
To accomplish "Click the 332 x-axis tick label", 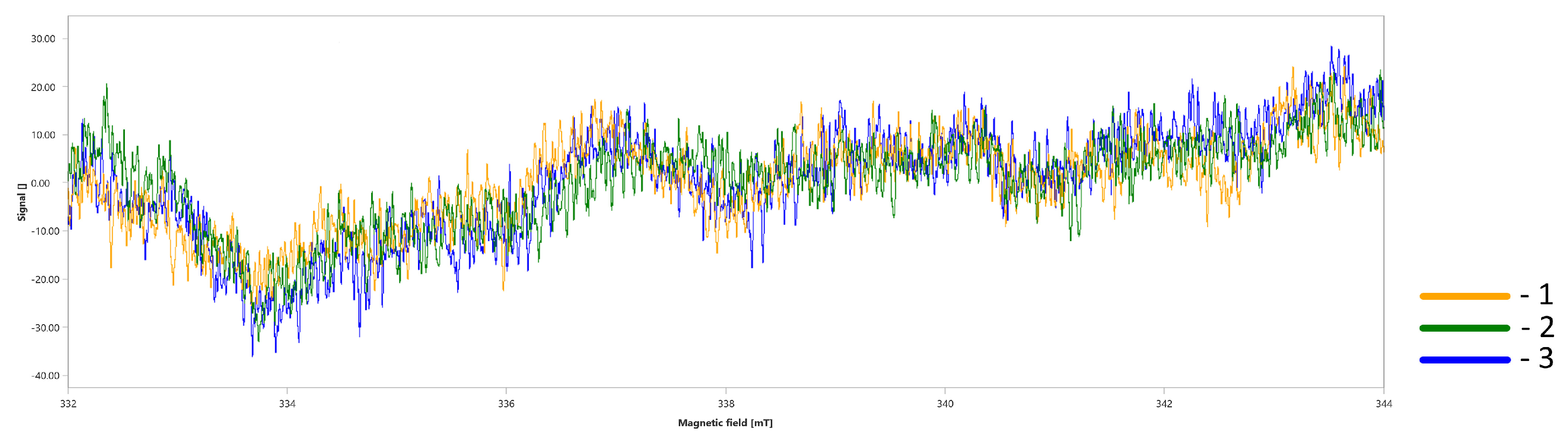I will pyautogui.click(x=68, y=404).
